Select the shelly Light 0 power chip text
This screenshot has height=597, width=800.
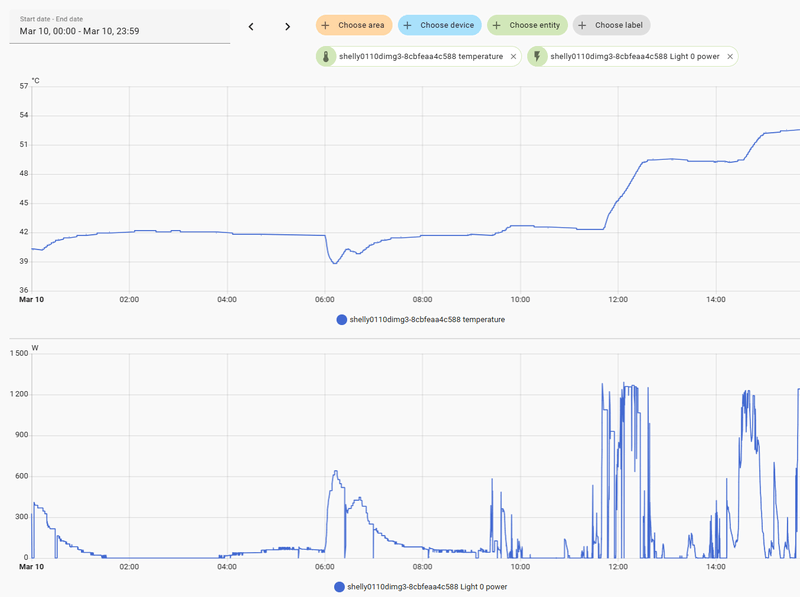[635, 57]
